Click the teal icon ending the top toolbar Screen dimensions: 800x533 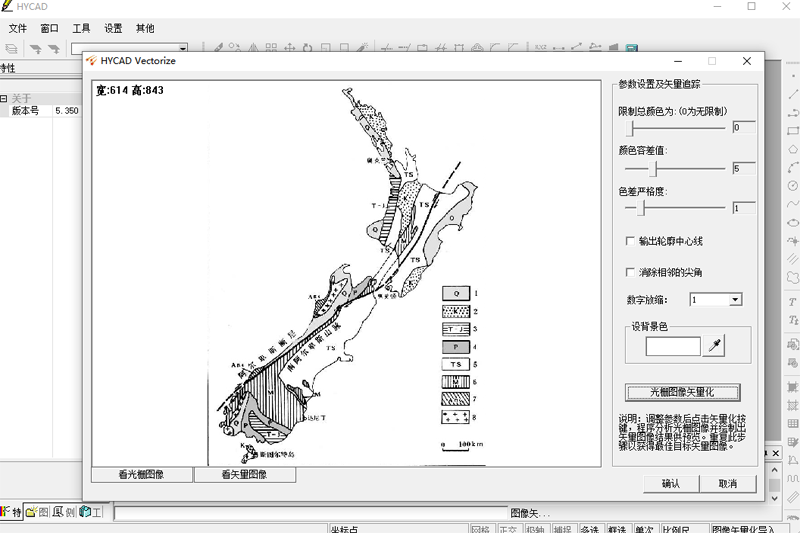coord(632,47)
